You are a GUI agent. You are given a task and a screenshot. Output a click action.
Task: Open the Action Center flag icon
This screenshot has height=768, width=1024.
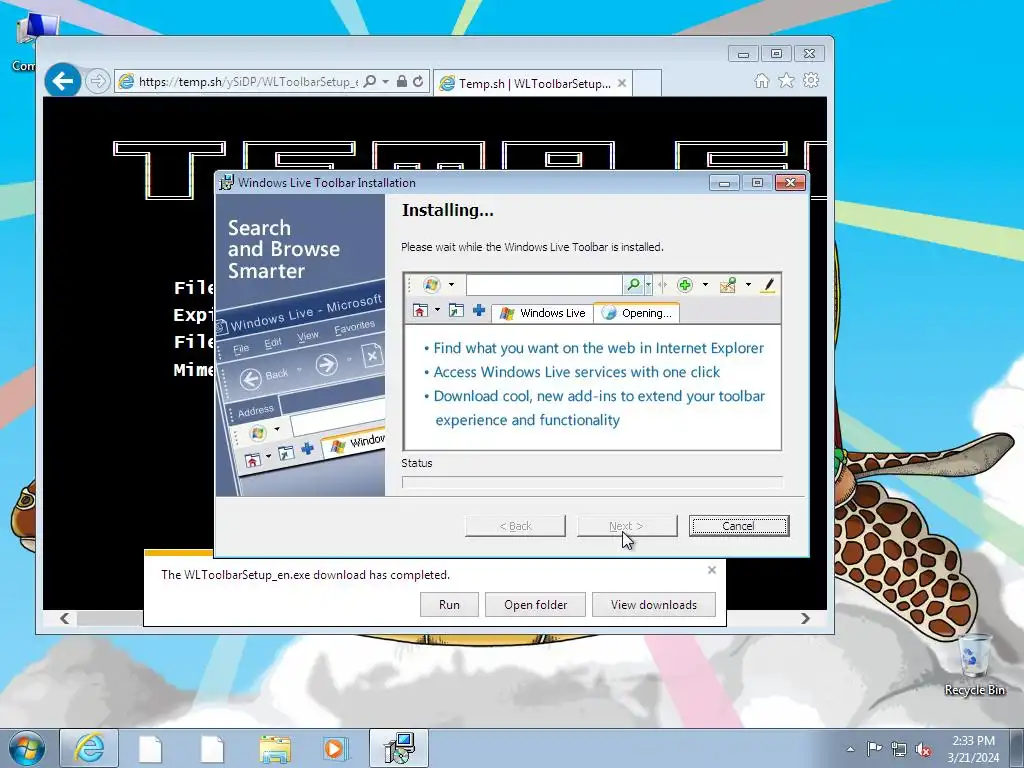[x=874, y=749]
